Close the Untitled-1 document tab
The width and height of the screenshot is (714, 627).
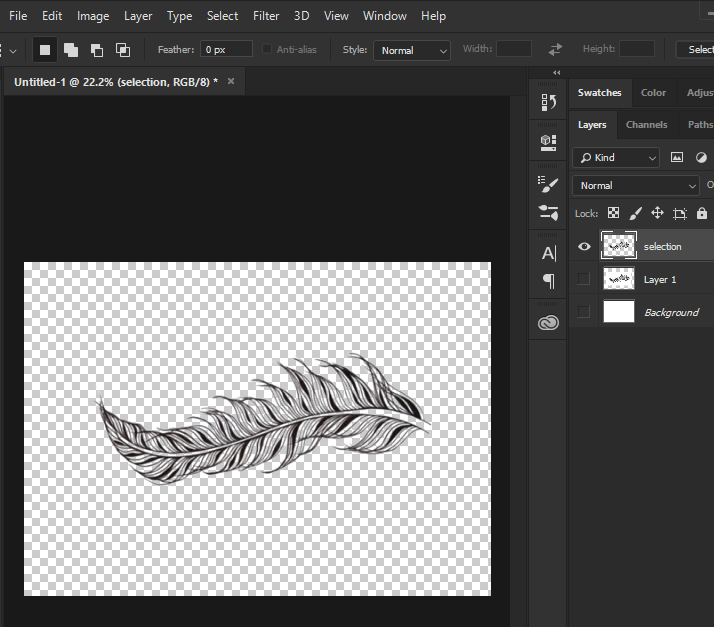point(231,82)
